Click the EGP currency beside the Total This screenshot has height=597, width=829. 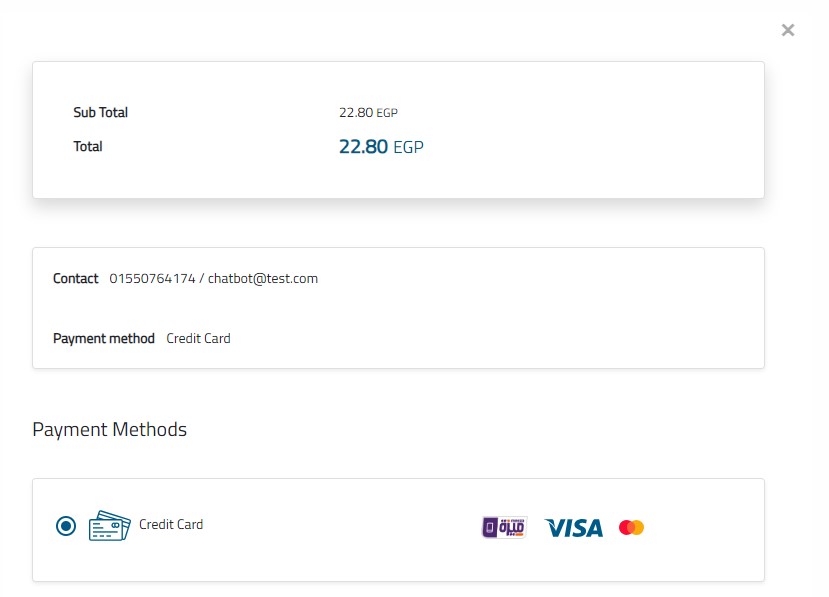pos(408,148)
